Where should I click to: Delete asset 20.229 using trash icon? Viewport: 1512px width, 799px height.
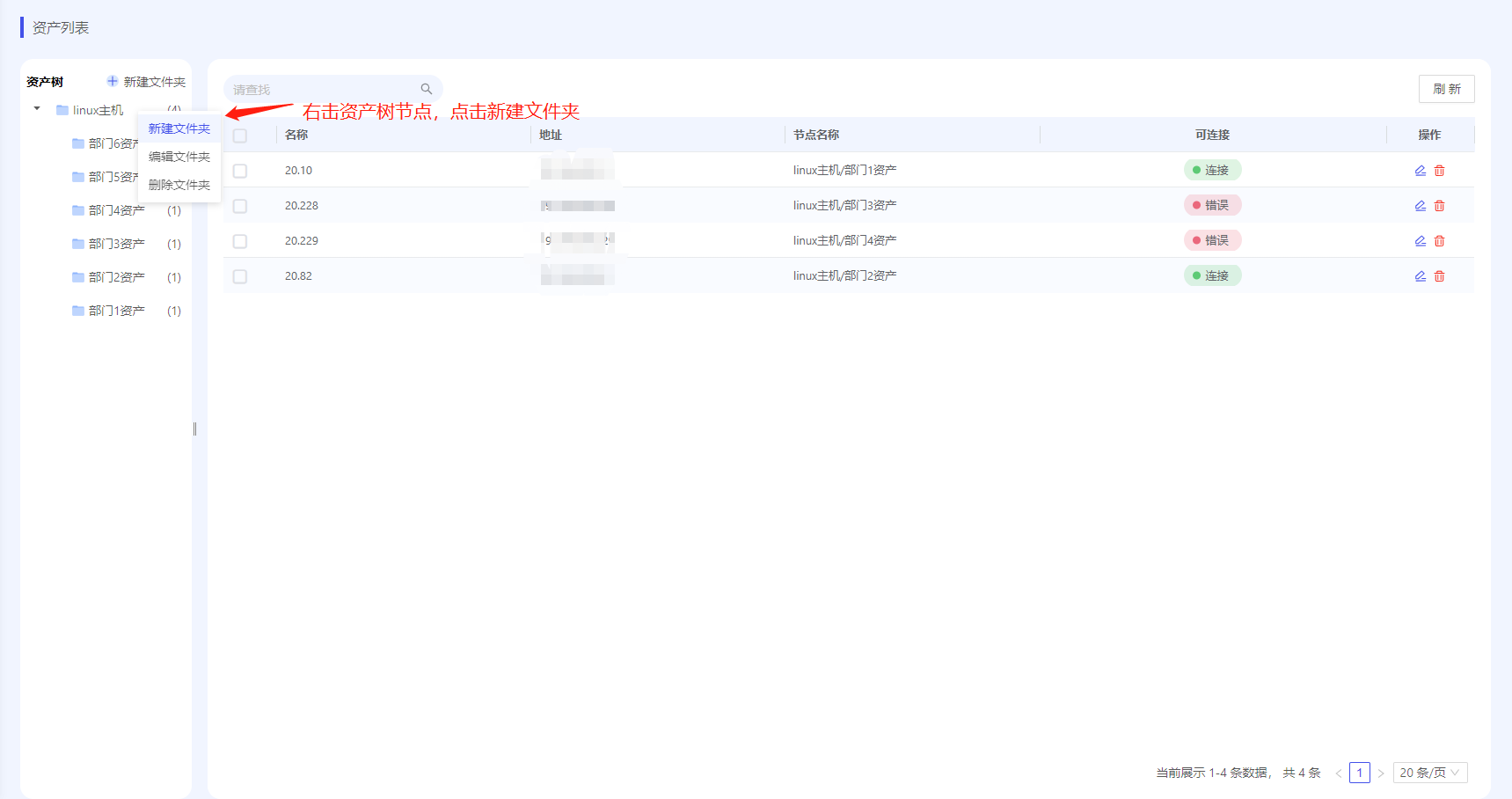pos(1439,241)
